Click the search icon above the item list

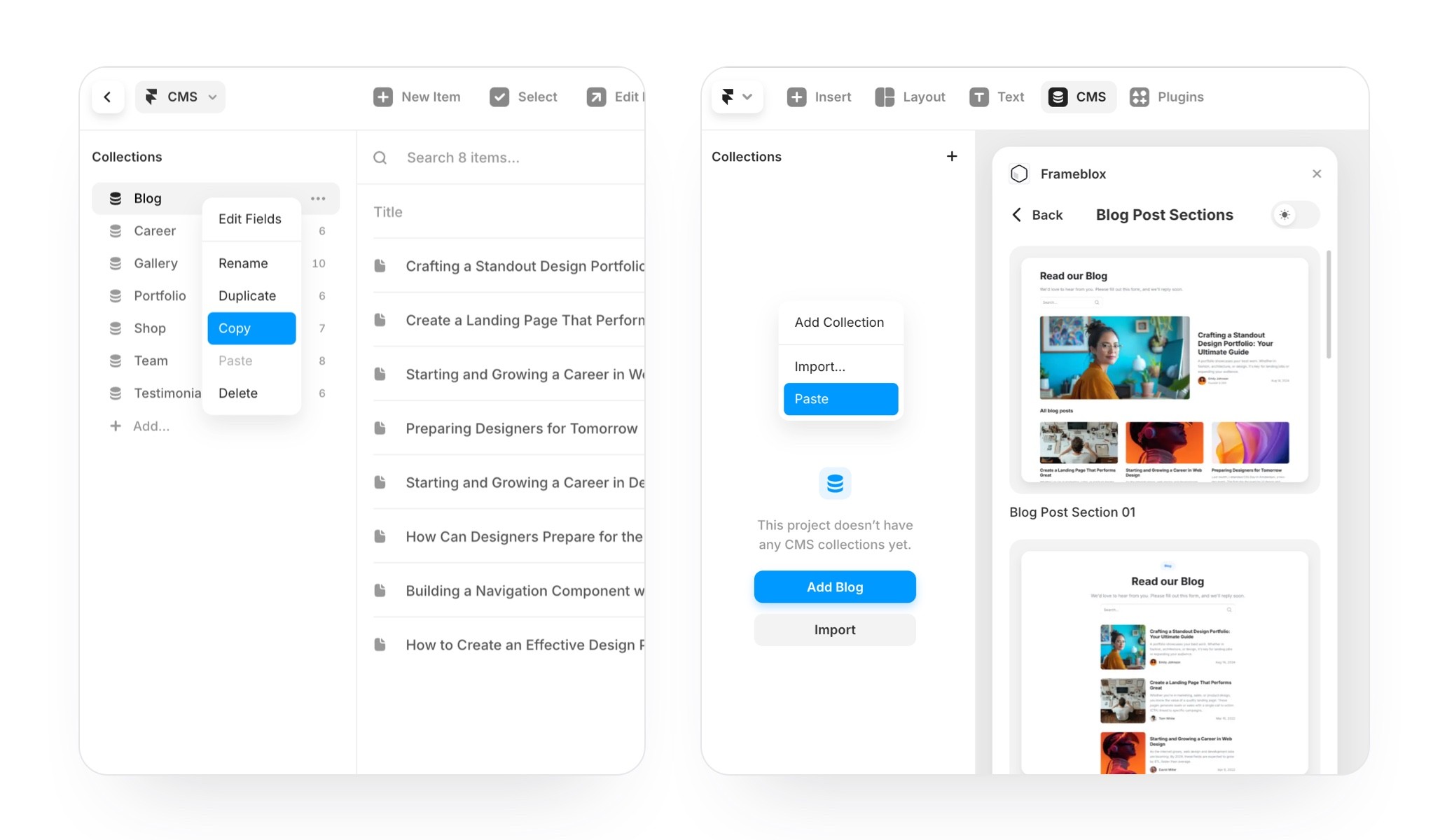click(x=380, y=157)
